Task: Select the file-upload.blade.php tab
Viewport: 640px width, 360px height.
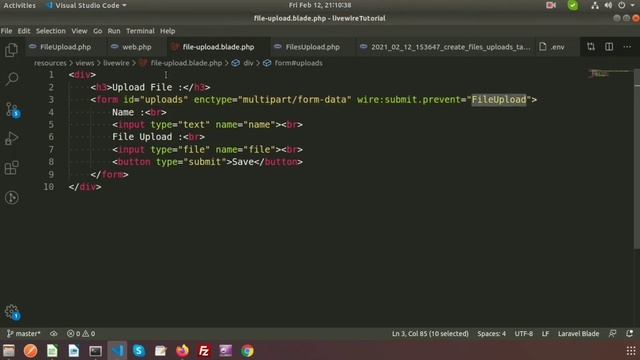Action: (x=218, y=47)
